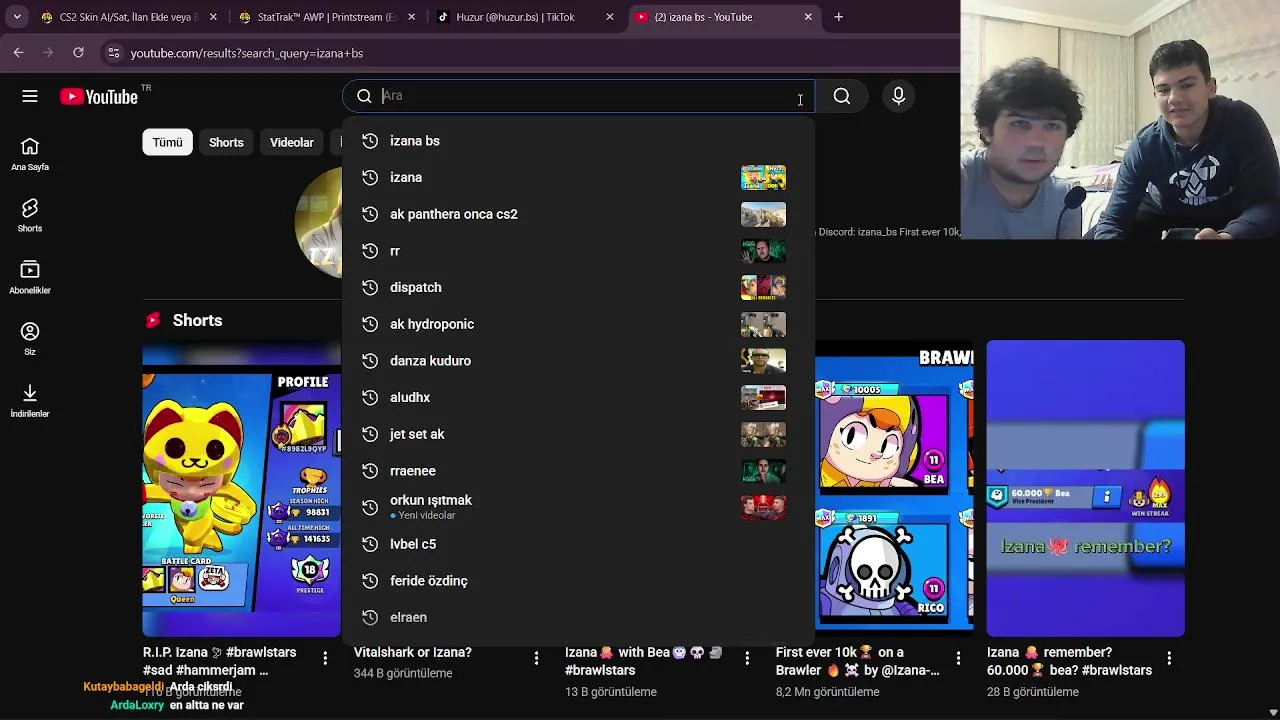Open the Bea and Rico short thumbnail
The width and height of the screenshot is (1280, 720).
(895, 488)
